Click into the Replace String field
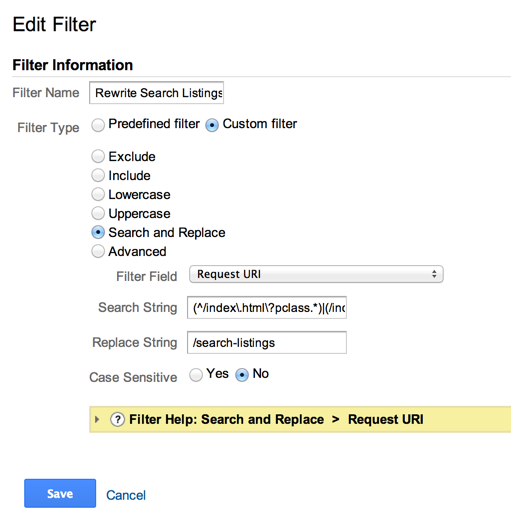 pos(267,342)
